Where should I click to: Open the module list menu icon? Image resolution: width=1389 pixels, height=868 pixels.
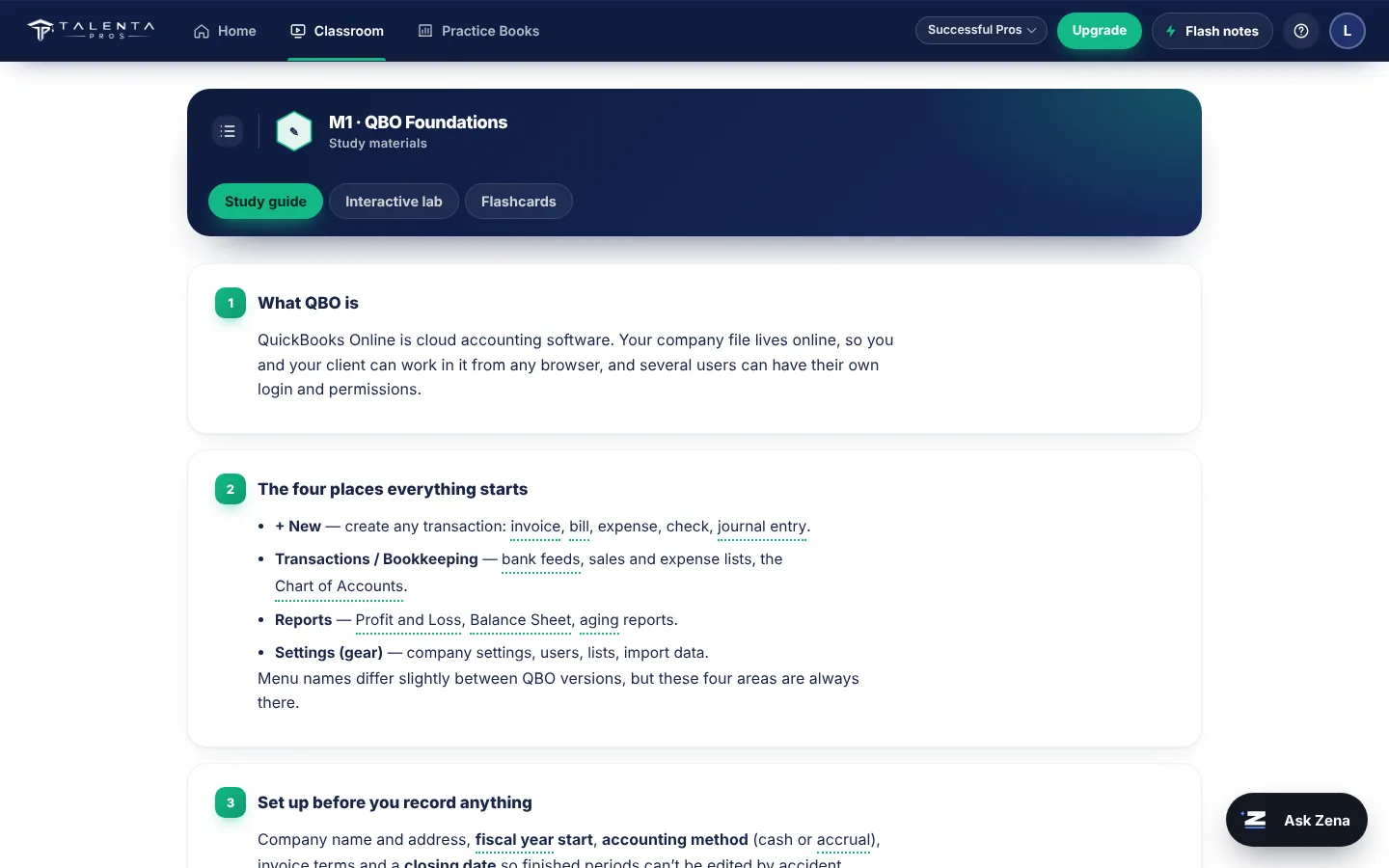pos(228,131)
